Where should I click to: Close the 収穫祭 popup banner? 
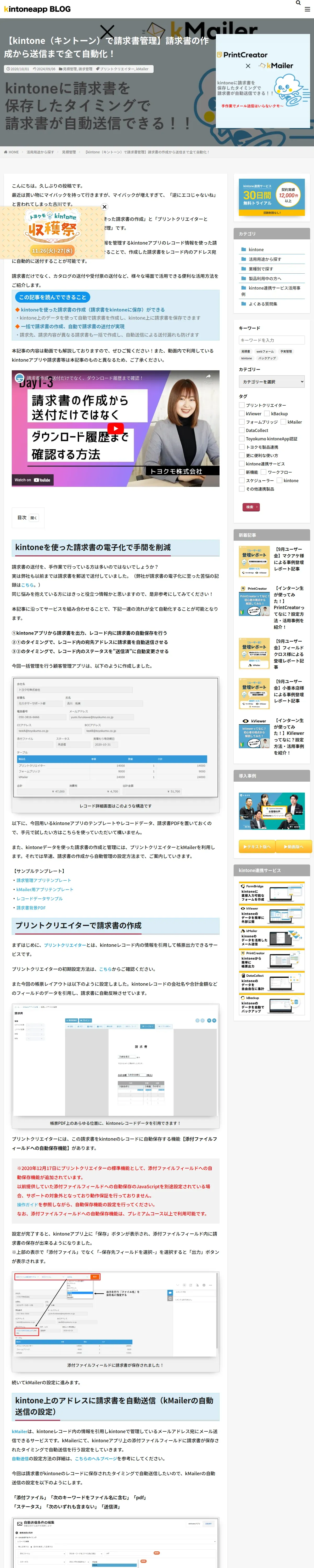coord(104,207)
